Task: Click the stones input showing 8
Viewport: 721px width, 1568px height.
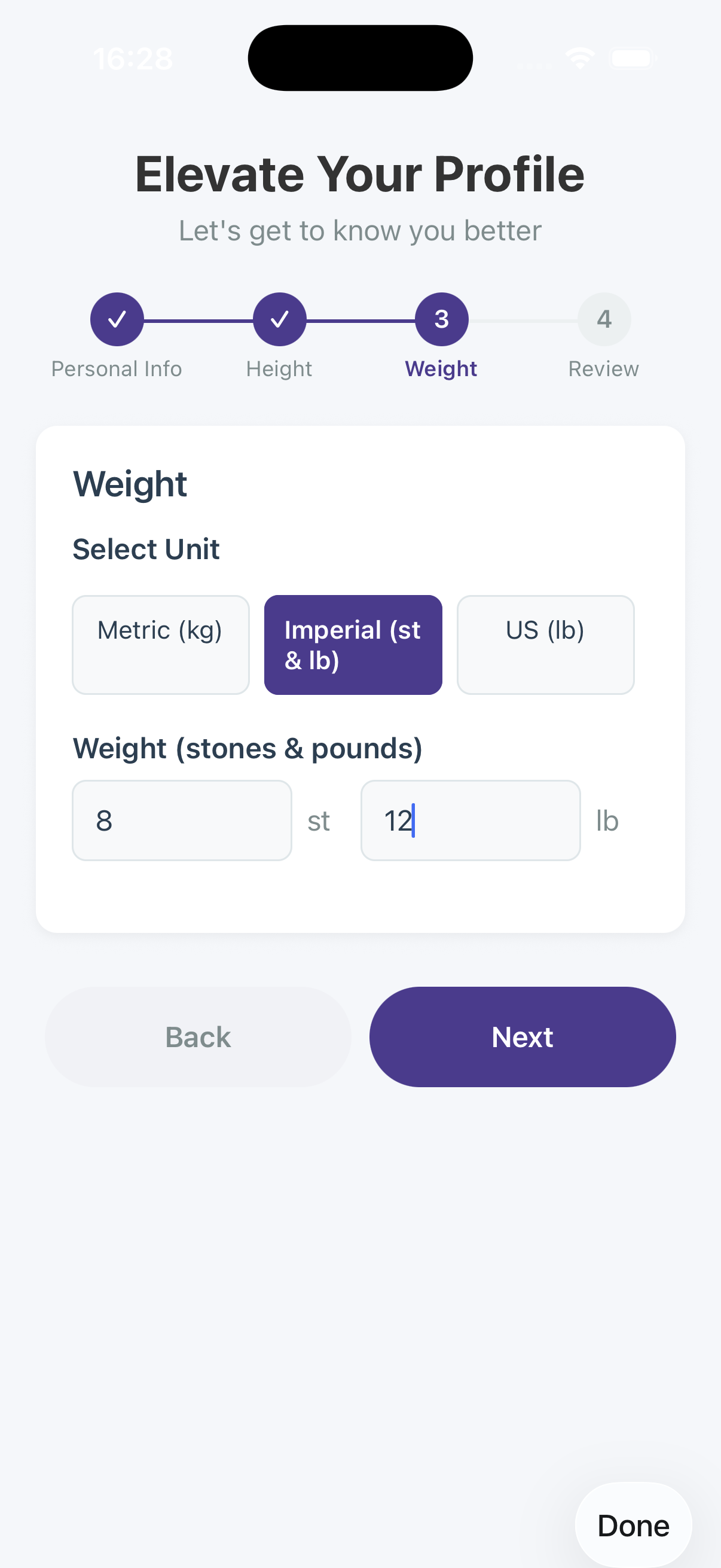Action: (181, 820)
